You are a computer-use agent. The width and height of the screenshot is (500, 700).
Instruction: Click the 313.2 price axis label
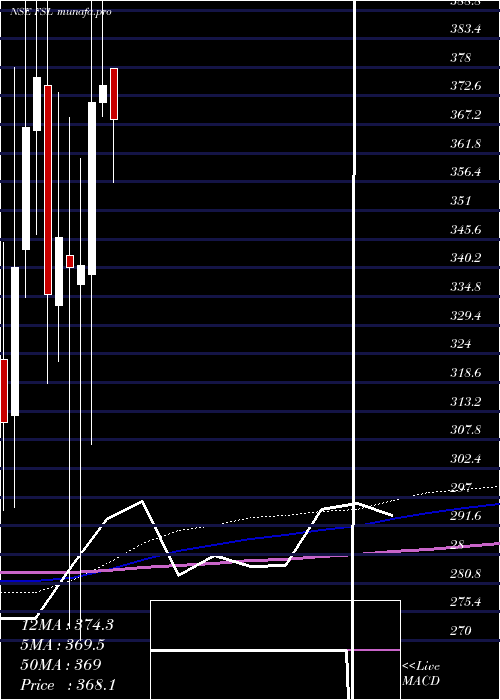tap(466, 401)
